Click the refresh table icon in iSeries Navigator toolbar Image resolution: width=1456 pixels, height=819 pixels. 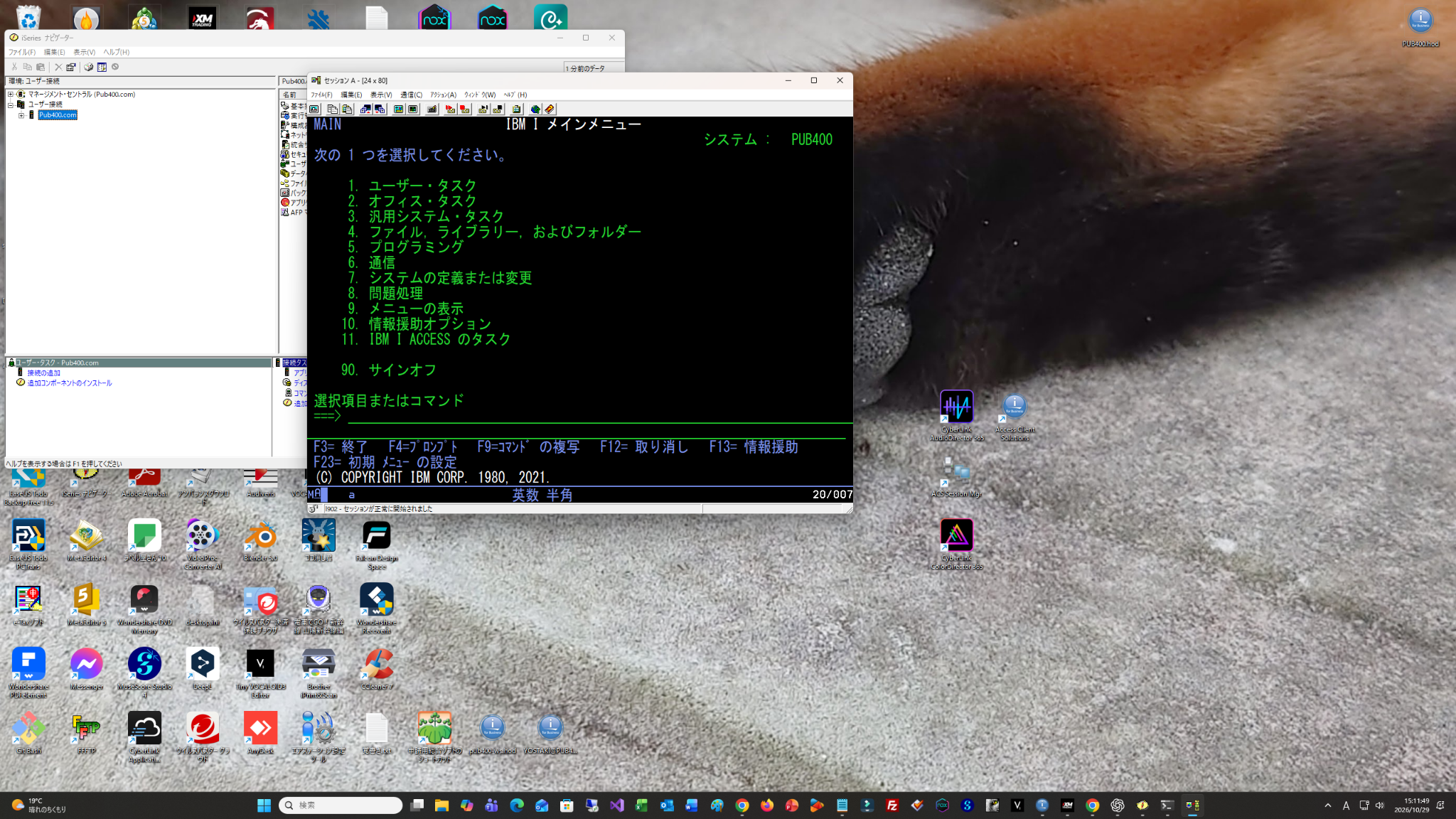click(102, 67)
